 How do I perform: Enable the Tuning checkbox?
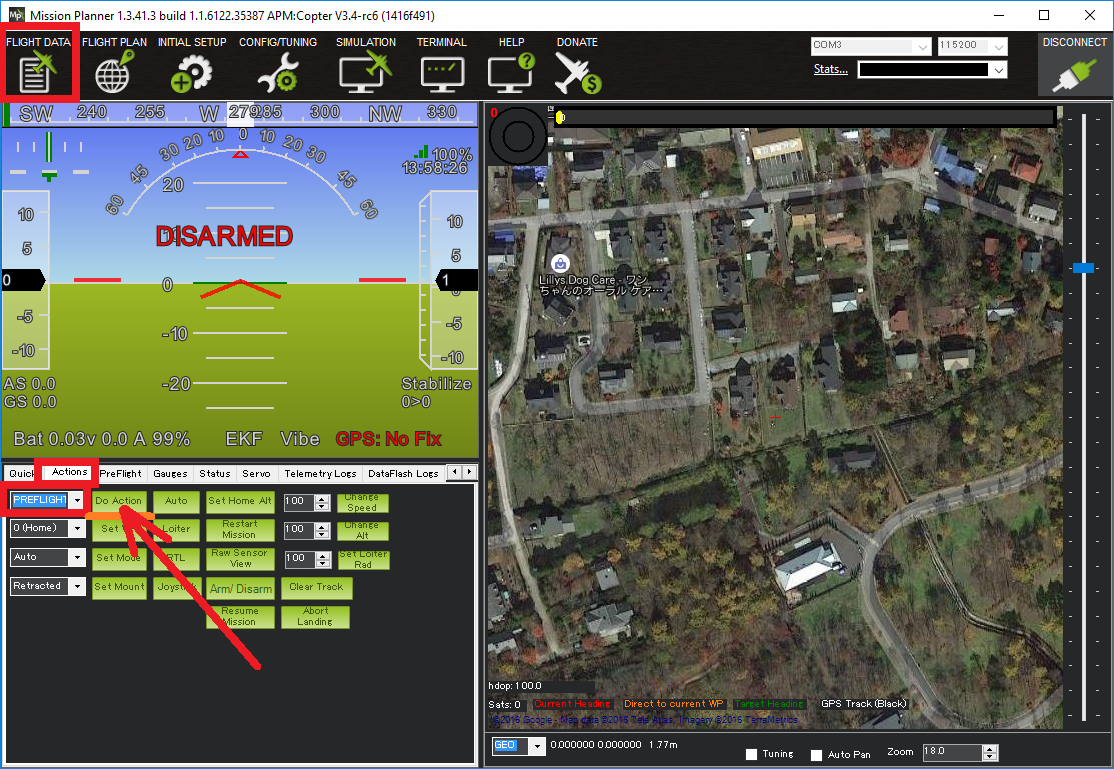[x=752, y=754]
